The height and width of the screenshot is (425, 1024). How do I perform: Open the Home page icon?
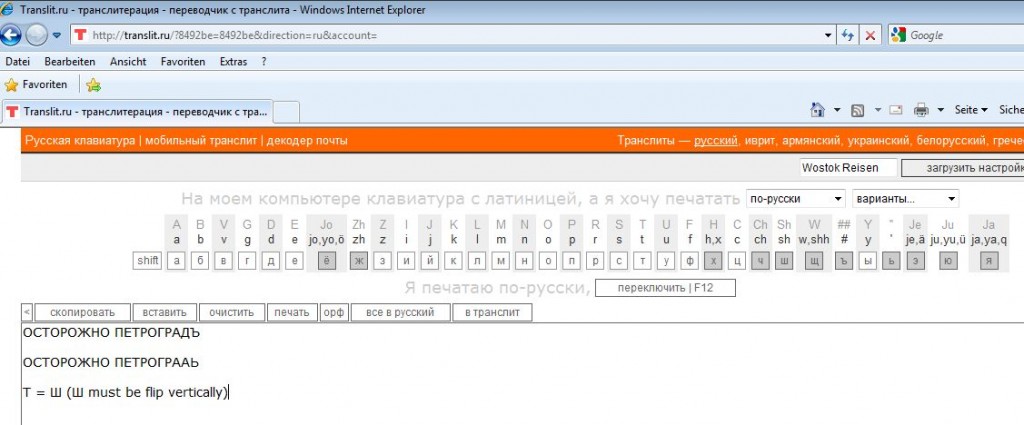817,110
